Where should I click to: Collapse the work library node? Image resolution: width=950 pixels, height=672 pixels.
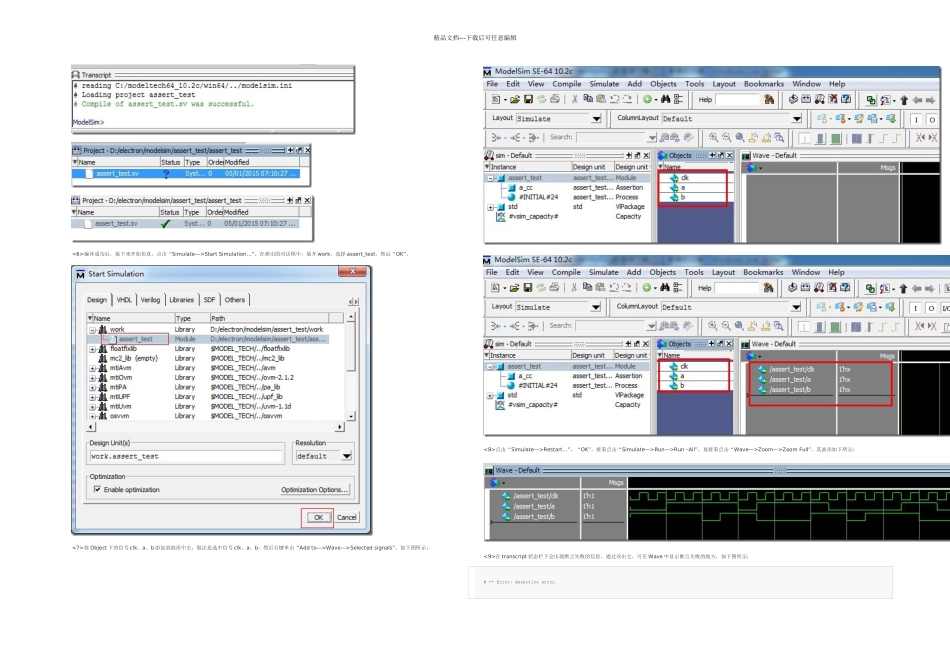point(92,329)
